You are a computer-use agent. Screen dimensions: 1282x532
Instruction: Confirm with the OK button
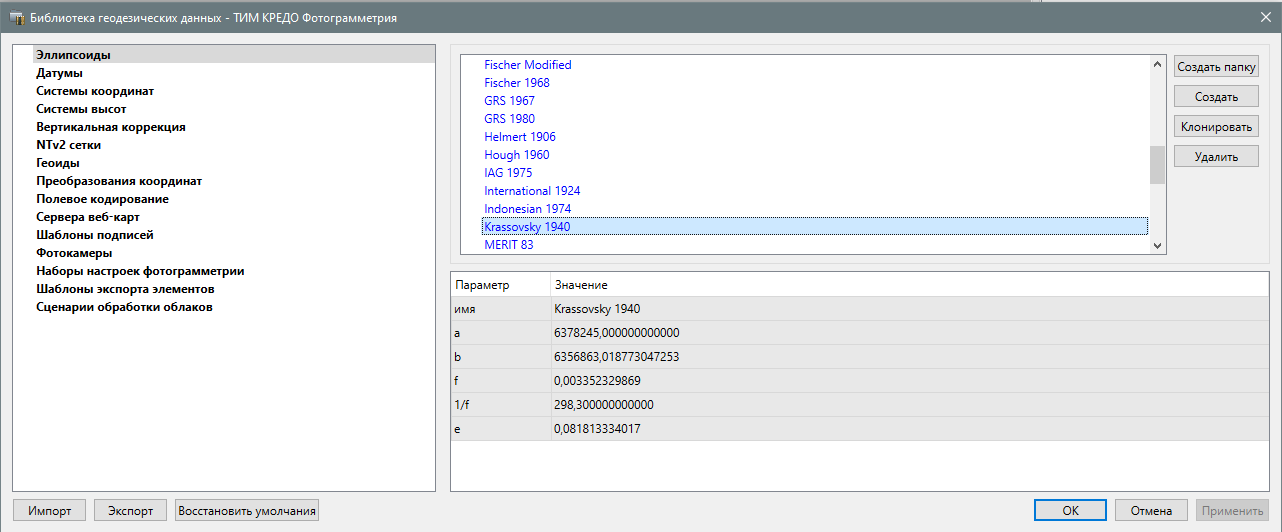[x=1070, y=510]
